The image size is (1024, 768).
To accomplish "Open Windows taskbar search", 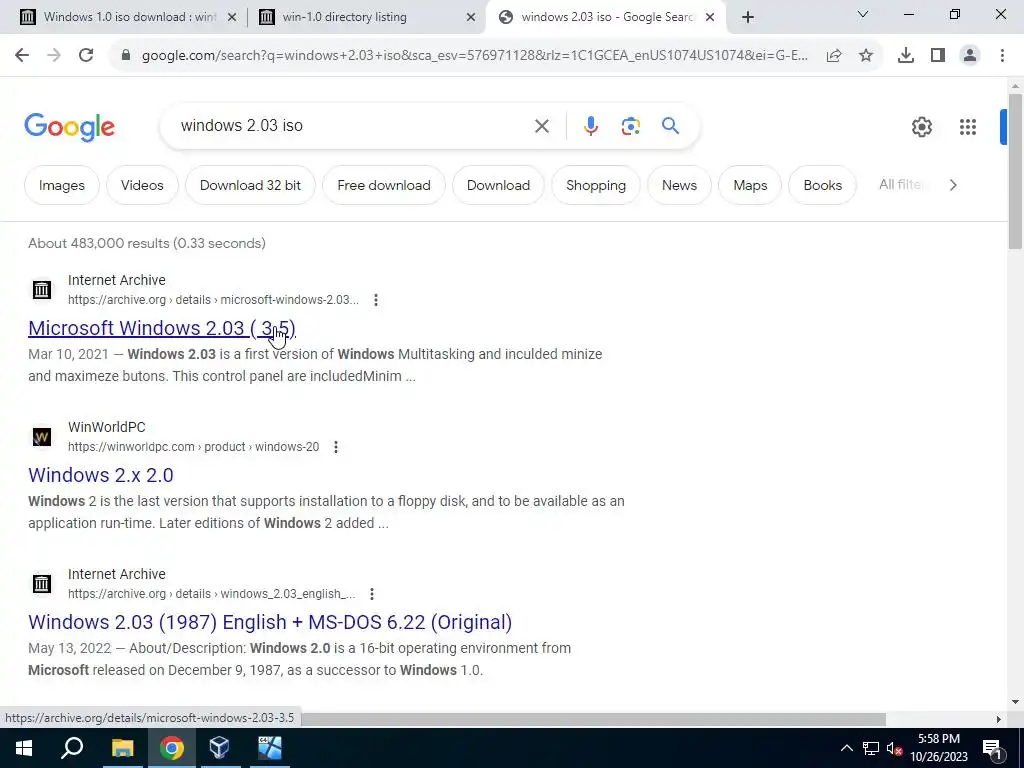I will [72, 748].
